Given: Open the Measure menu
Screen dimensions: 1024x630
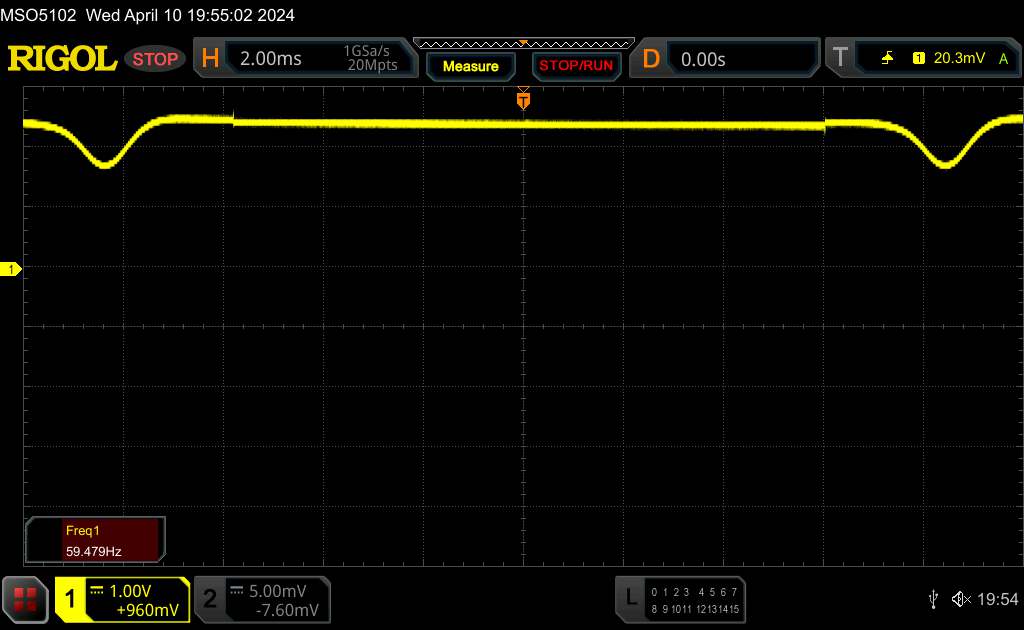Looking at the screenshot, I should pos(471,66).
